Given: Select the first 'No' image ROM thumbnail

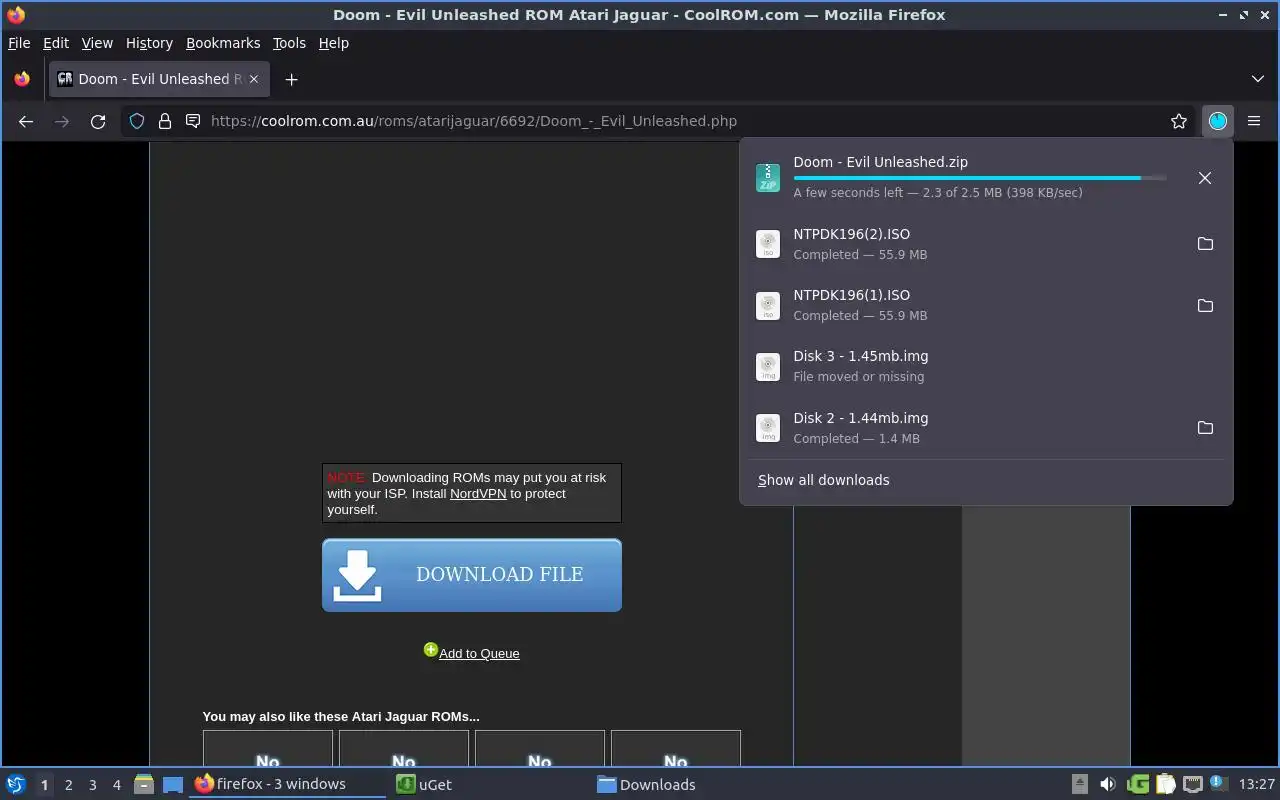Looking at the screenshot, I should (268, 749).
